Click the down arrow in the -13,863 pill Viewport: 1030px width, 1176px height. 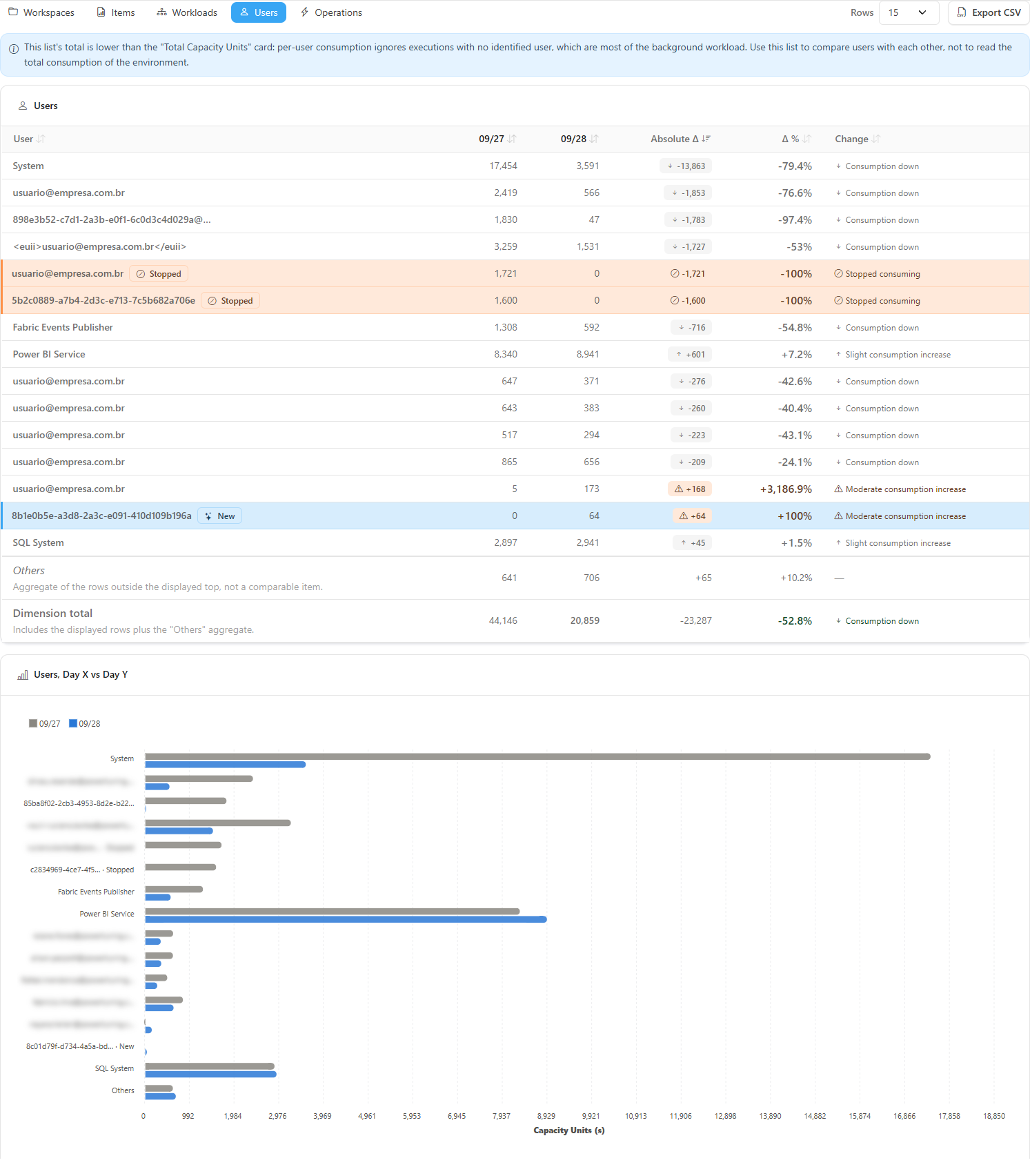click(670, 166)
